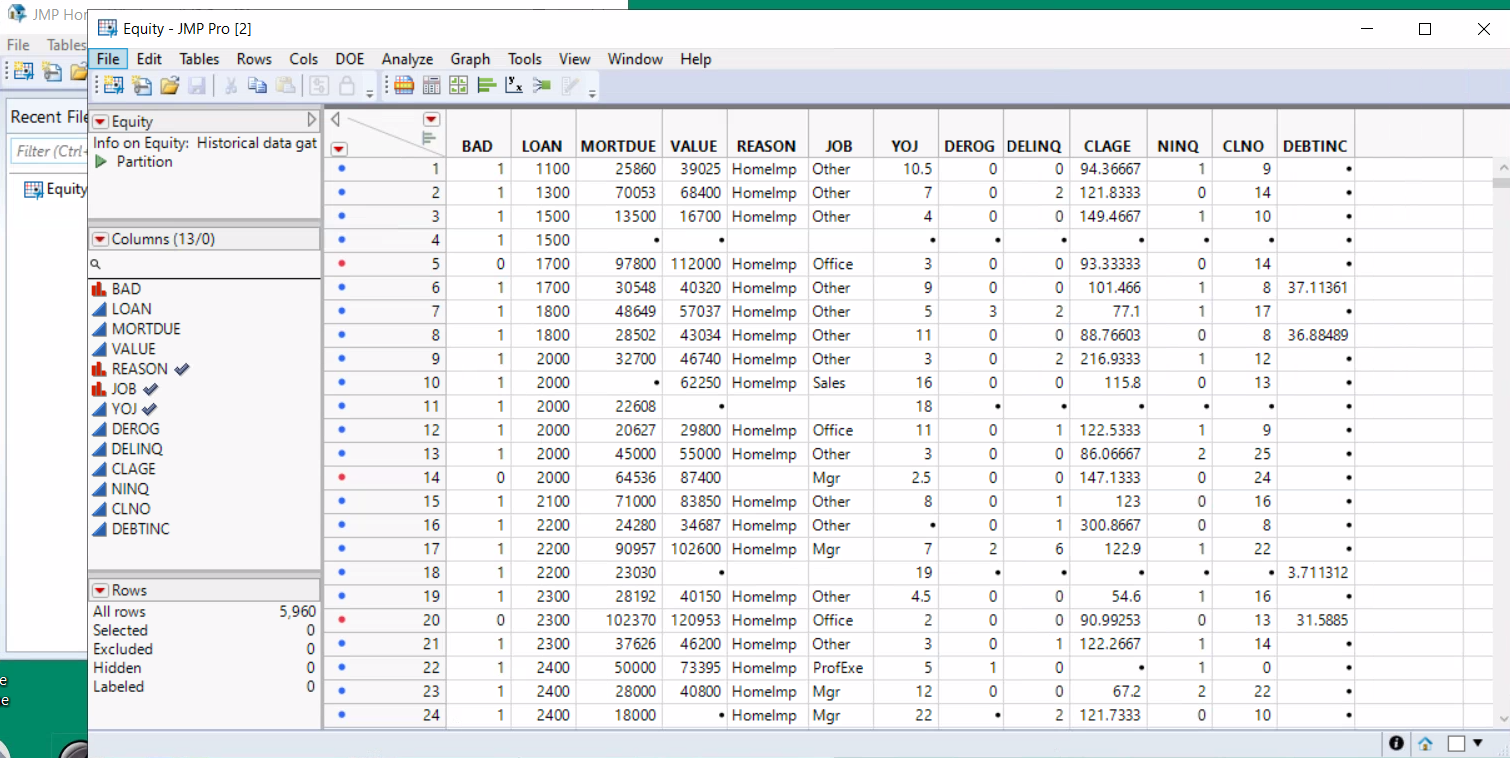Click the continuous icon beside LOAN column
Screen dimensions: 1510x758
tap(99, 309)
